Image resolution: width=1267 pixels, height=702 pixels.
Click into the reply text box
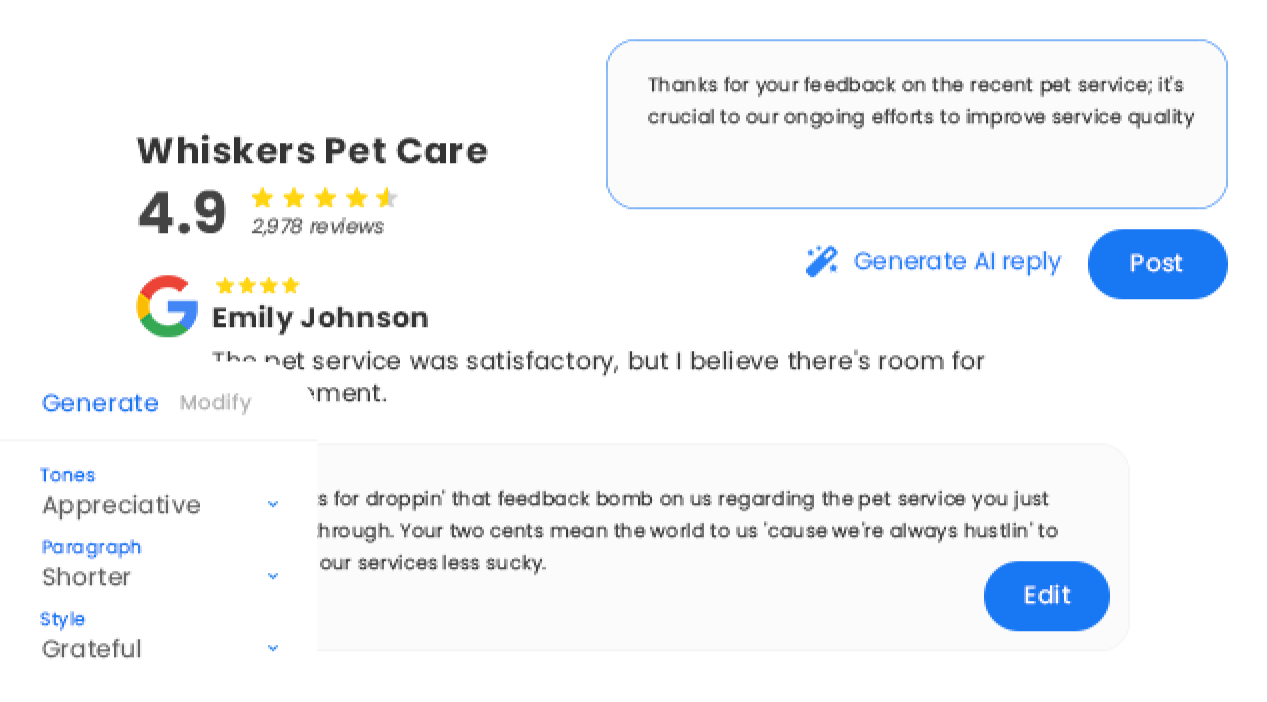917,124
